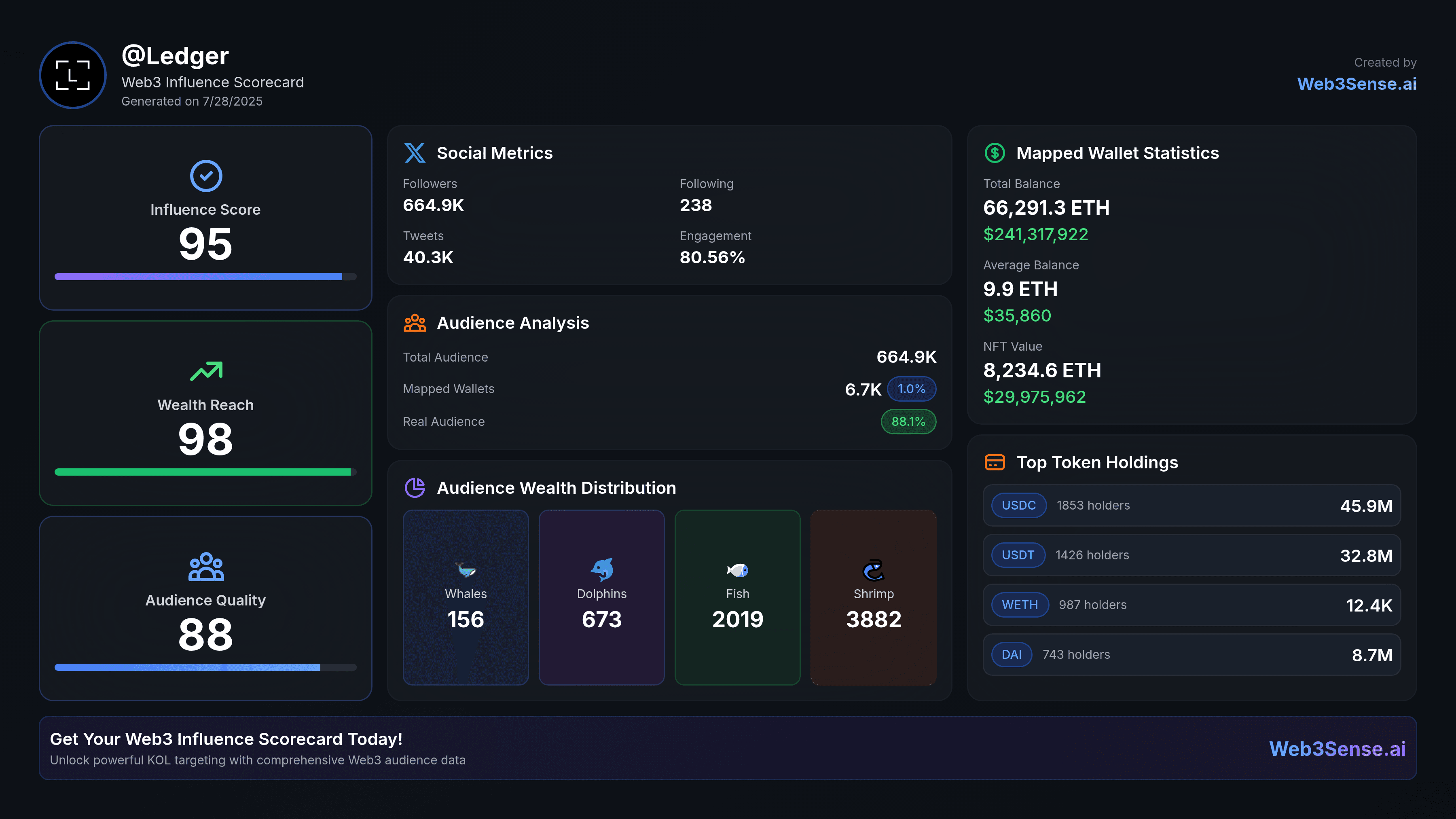Click the Influence Score progress bar
Image resolution: width=1456 pixels, height=819 pixels.
[205, 277]
